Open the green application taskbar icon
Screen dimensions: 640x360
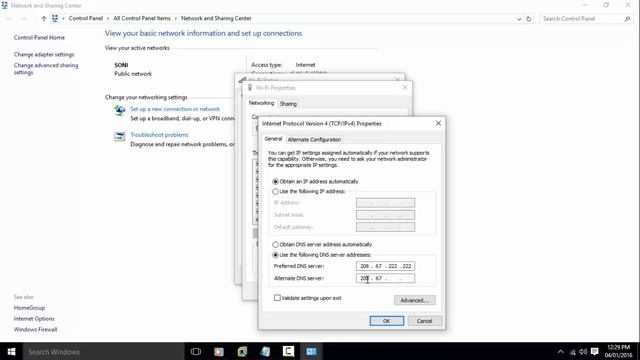click(242, 351)
